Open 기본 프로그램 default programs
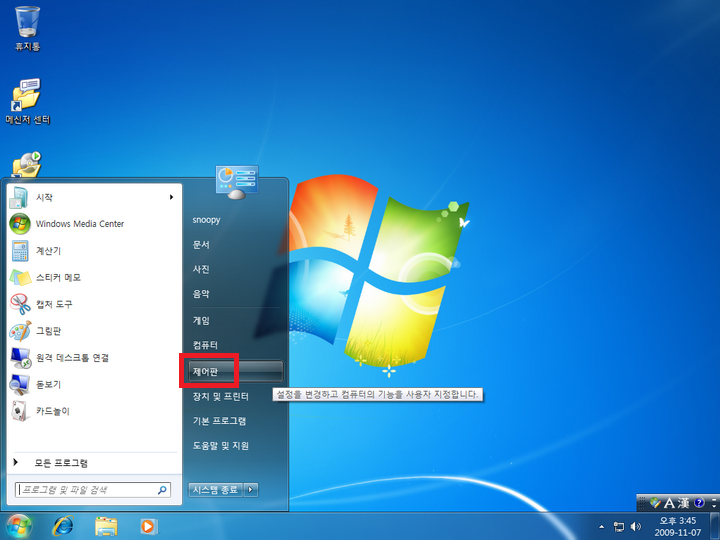 click(219, 421)
